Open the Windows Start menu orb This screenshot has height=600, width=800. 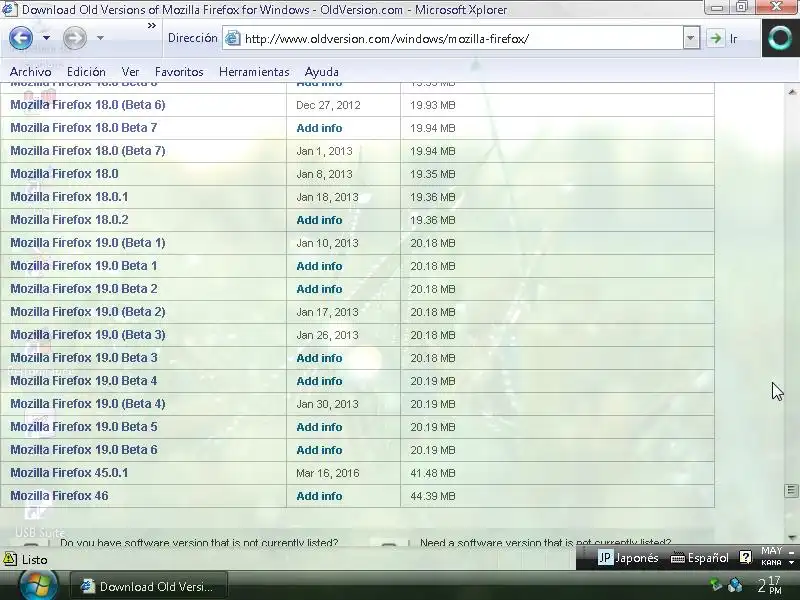37,585
